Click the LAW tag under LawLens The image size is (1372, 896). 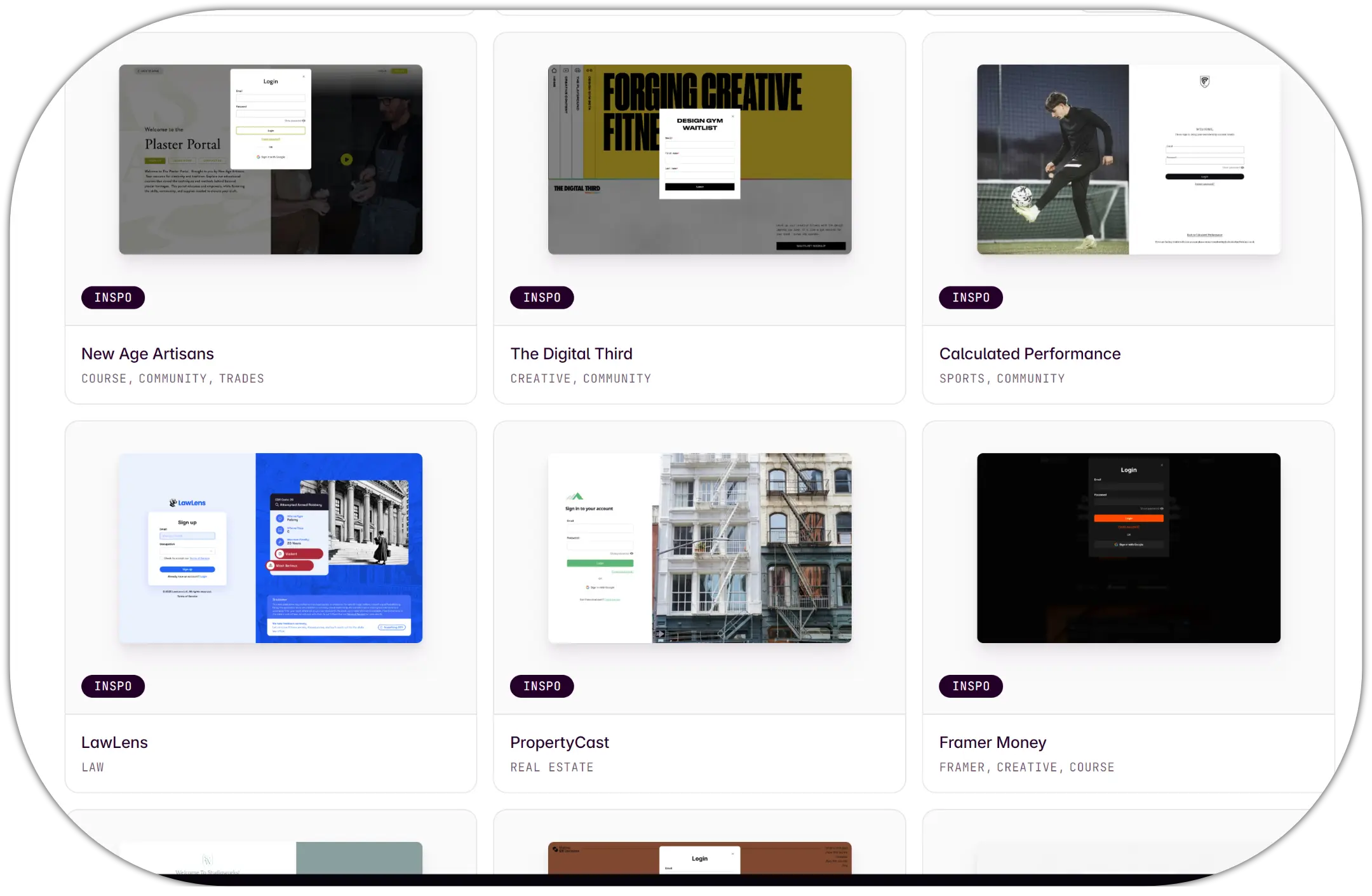pos(93,767)
